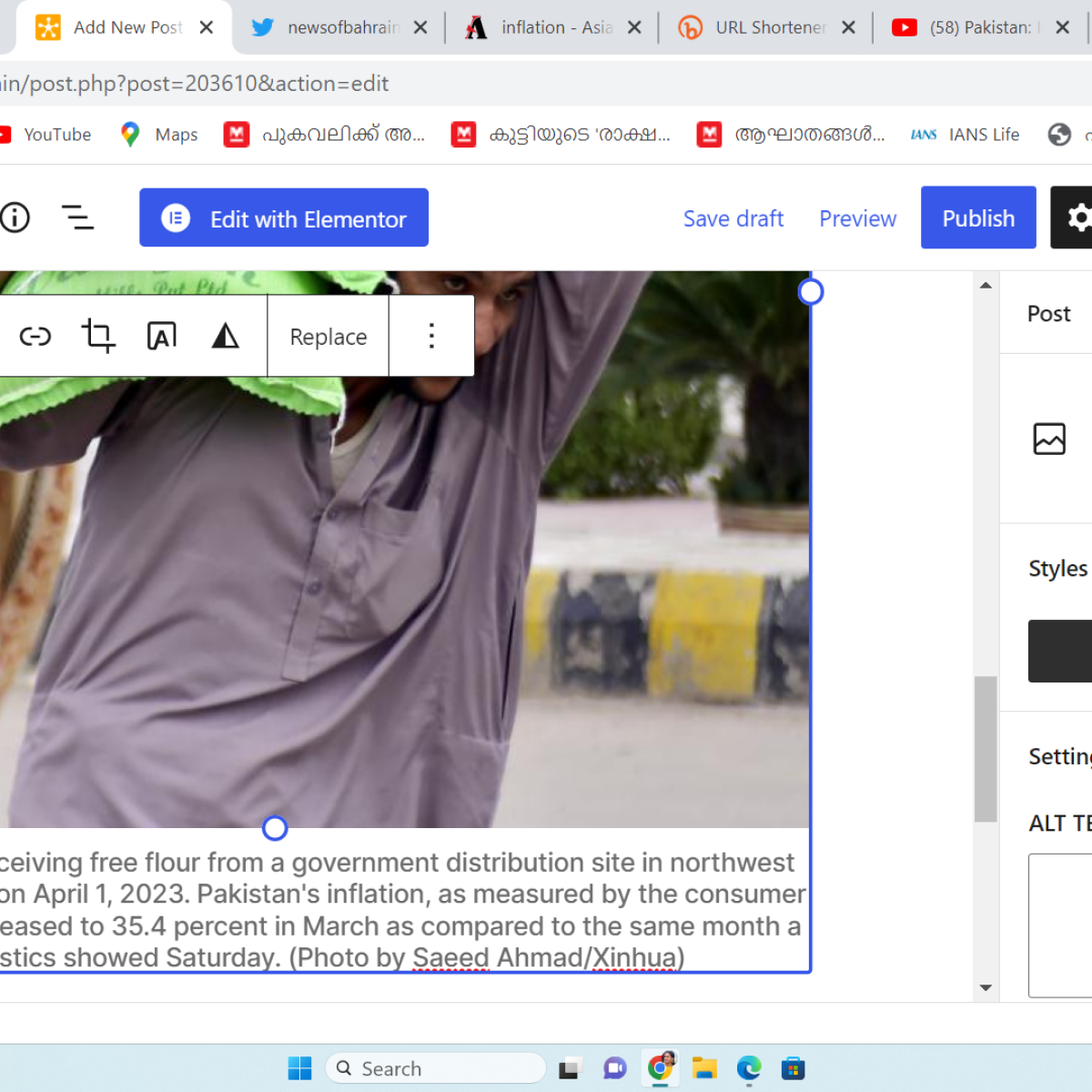Close the newsofbahrain tab
The image size is (1092, 1092).
pos(420,27)
